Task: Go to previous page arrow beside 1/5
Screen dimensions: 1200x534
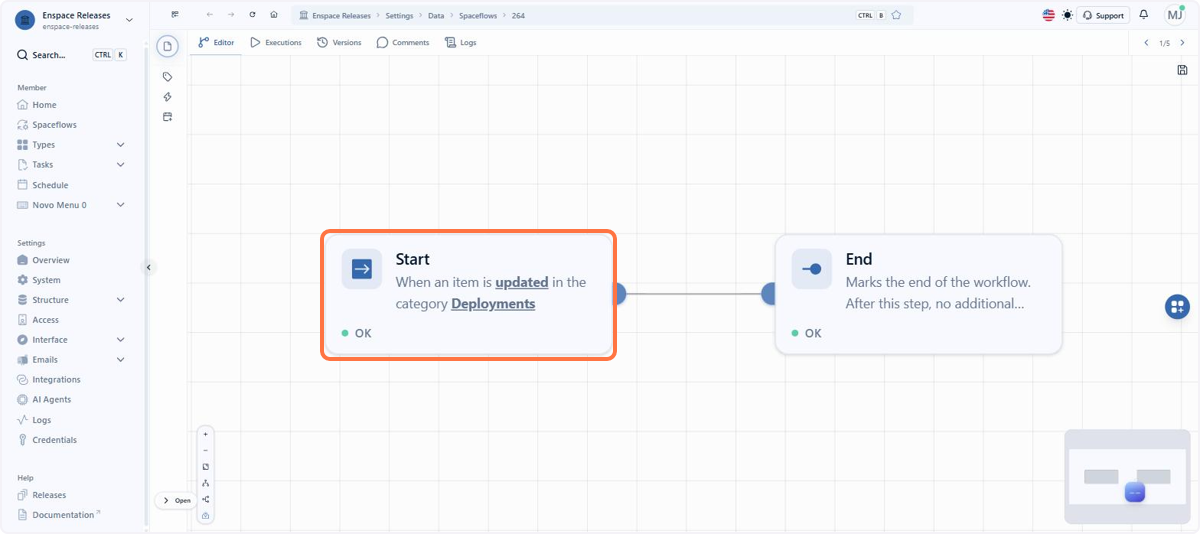Action: pos(1146,43)
